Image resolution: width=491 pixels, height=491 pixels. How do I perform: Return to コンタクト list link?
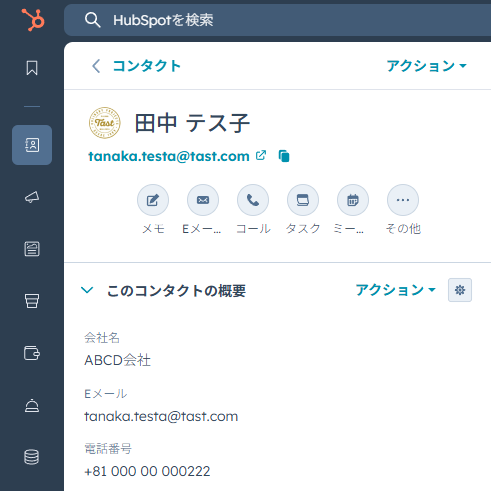point(147,66)
